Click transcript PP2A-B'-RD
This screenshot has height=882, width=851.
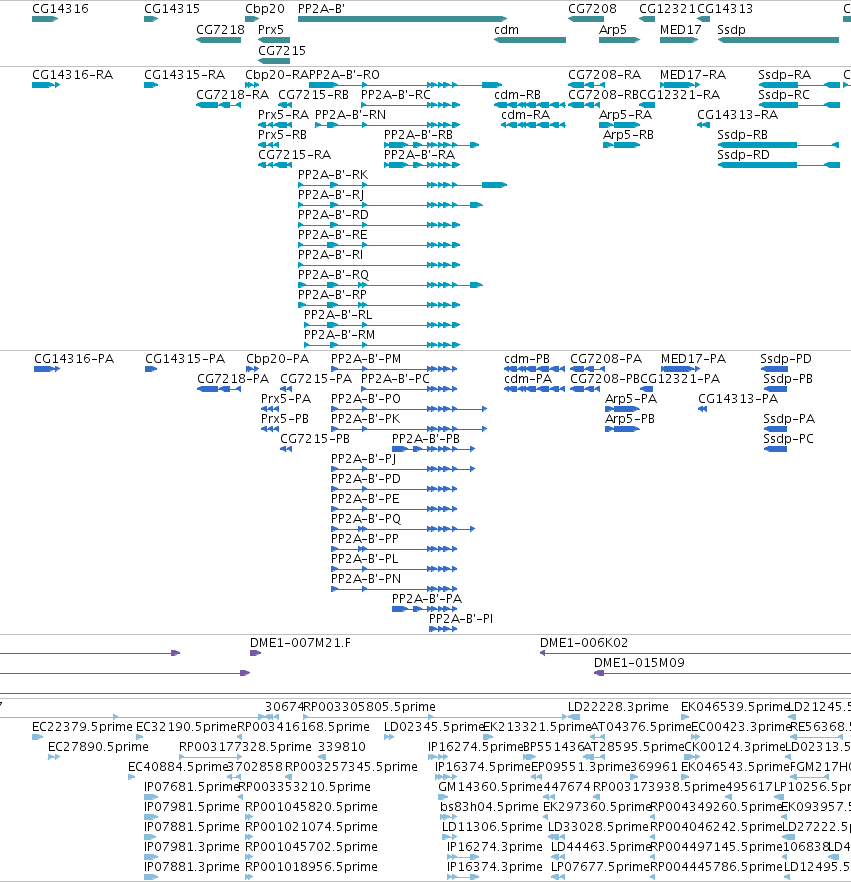coord(333,215)
